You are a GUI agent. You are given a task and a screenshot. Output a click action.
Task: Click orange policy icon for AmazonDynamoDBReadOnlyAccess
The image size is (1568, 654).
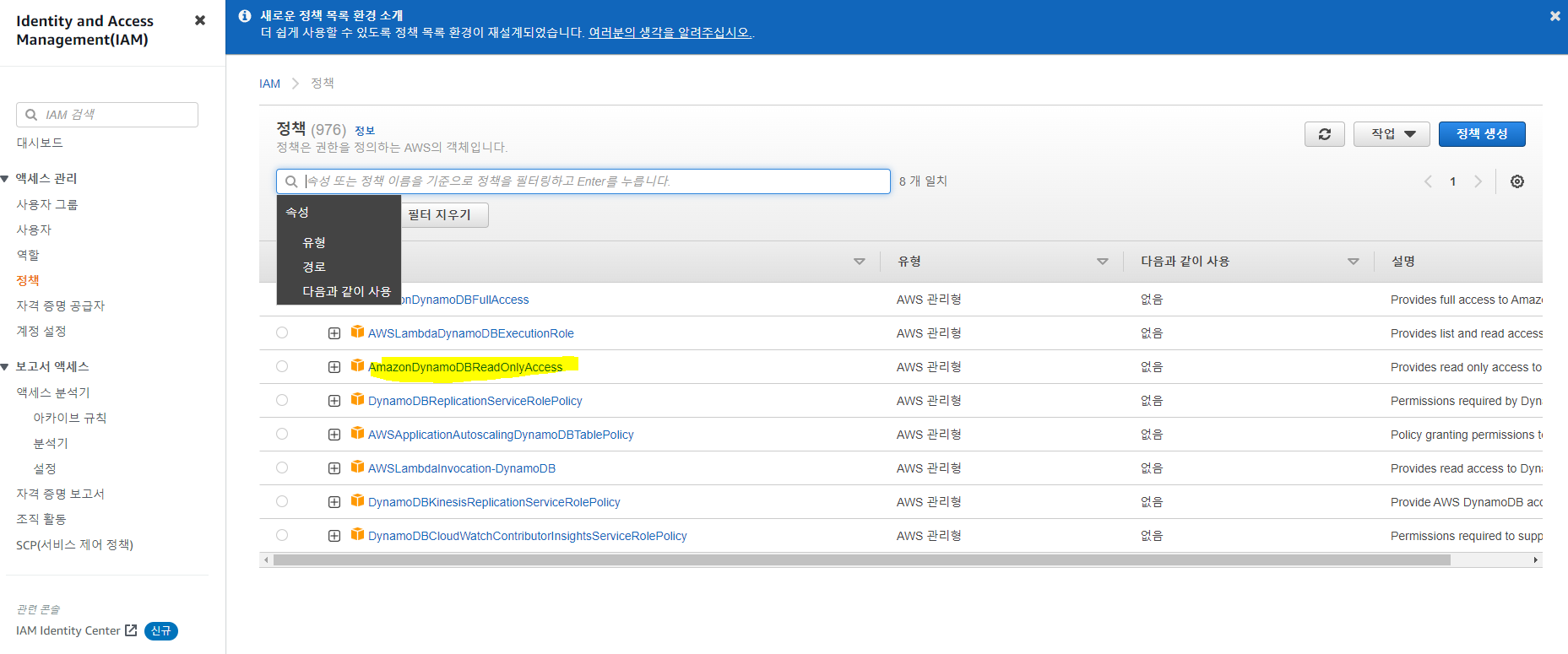point(358,365)
